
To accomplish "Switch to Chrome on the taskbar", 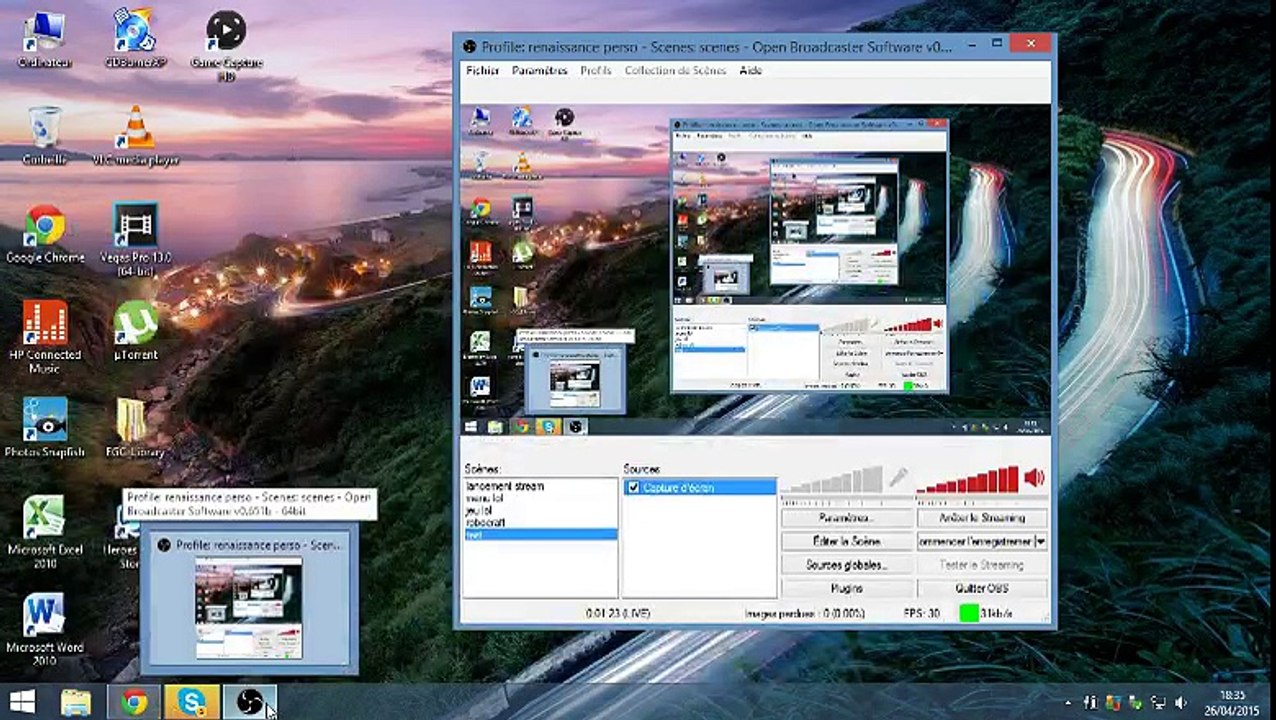I will pyautogui.click(x=134, y=702).
